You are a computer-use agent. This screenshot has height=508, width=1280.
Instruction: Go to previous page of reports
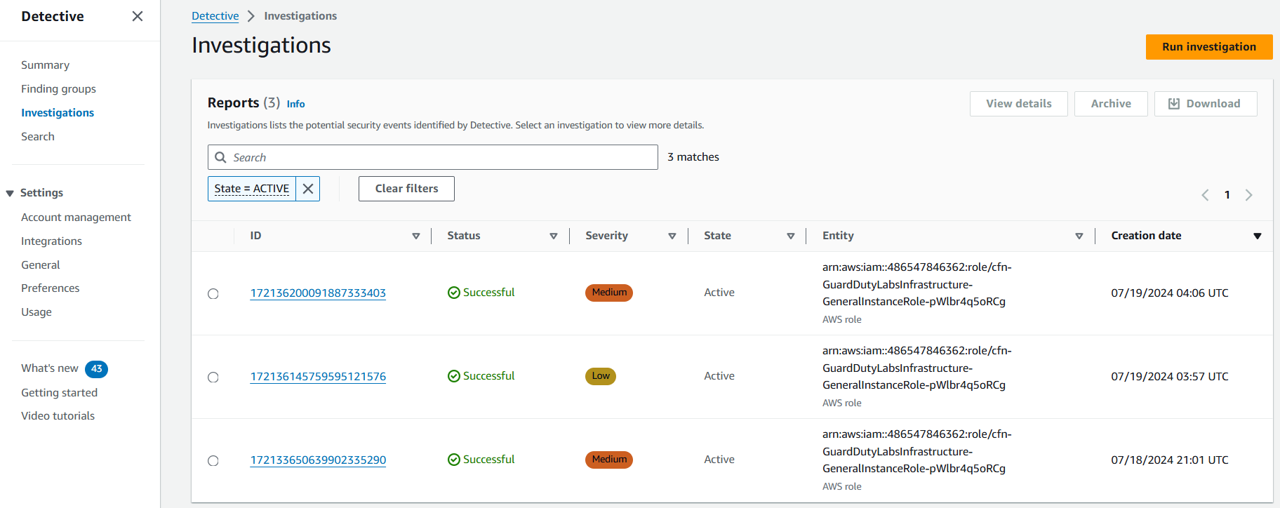point(1205,195)
